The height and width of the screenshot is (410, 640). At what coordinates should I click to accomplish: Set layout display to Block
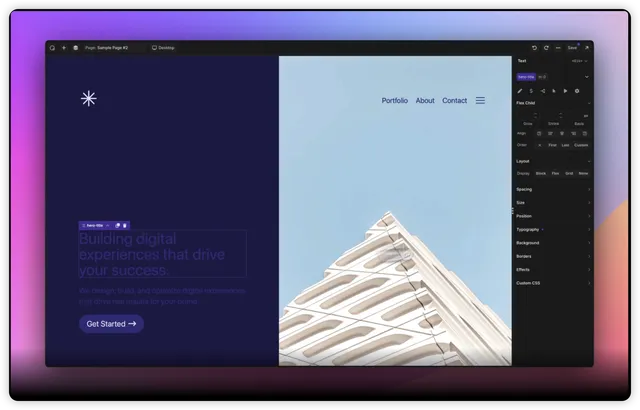tap(541, 173)
